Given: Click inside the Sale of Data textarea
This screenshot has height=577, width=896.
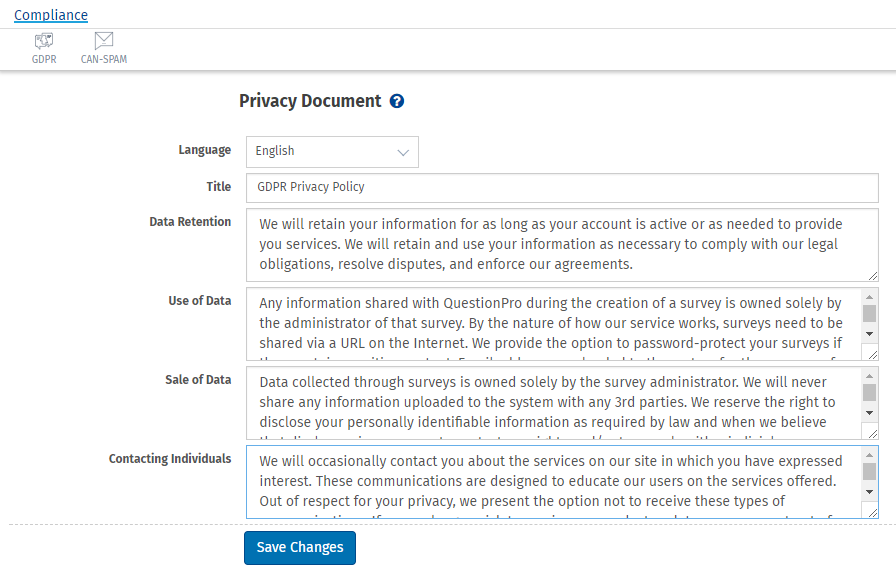Looking at the screenshot, I should pyautogui.click(x=550, y=402).
